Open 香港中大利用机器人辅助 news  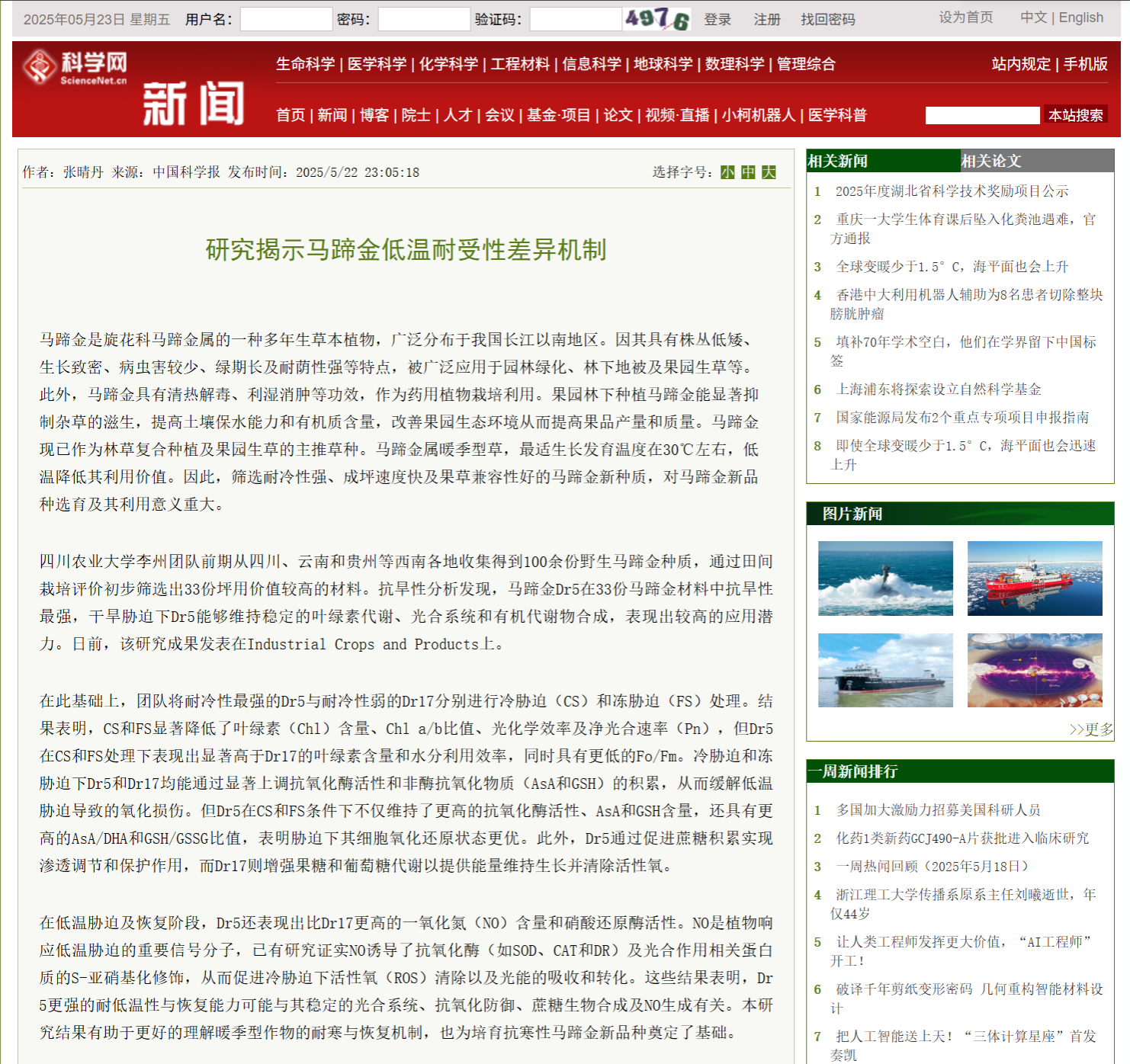967,304
